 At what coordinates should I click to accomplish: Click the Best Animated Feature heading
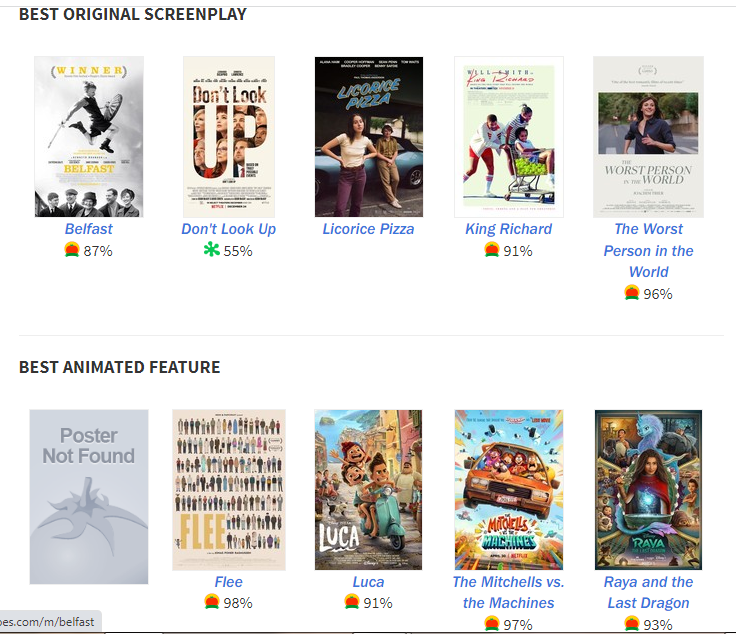pyautogui.click(x=120, y=367)
